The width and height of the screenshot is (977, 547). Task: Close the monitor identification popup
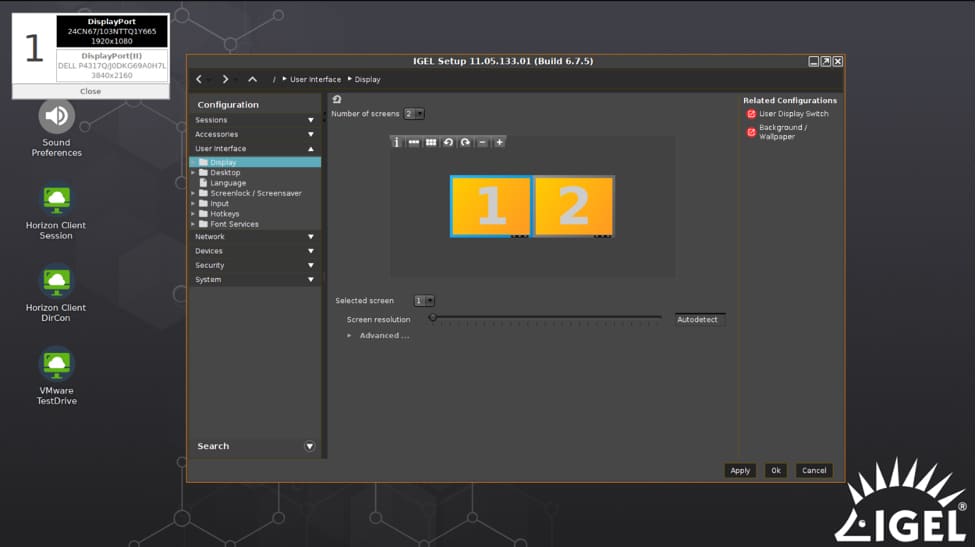click(90, 92)
